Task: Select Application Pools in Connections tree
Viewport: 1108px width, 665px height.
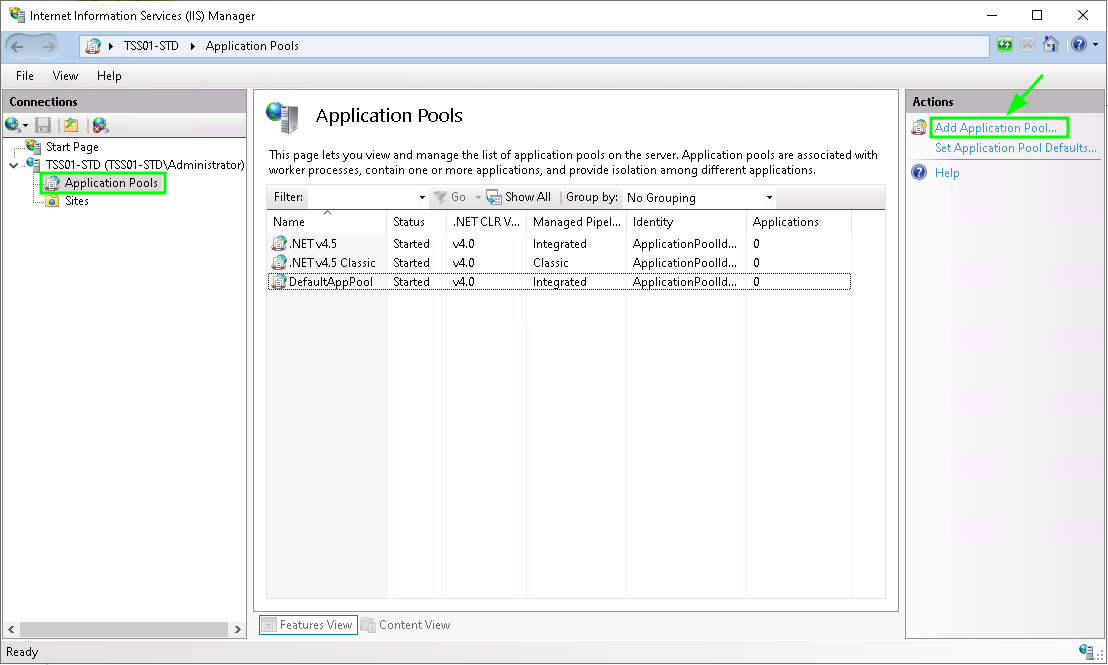Action: coord(111,182)
